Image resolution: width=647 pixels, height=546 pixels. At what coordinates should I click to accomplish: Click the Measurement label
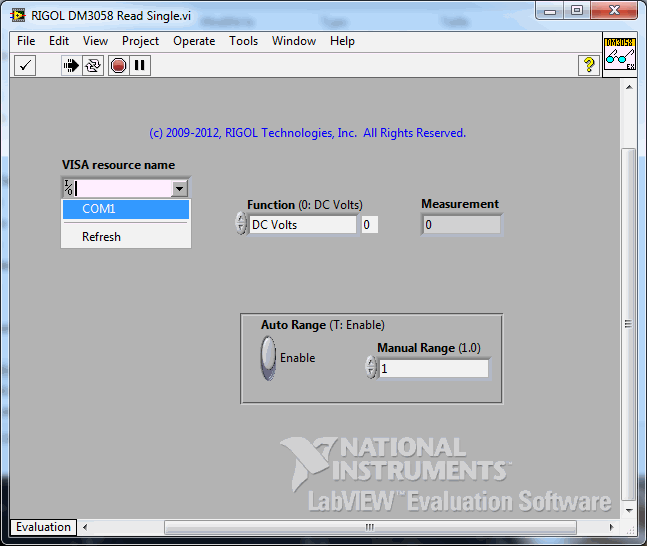pyautogui.click(x=460, y=204)
